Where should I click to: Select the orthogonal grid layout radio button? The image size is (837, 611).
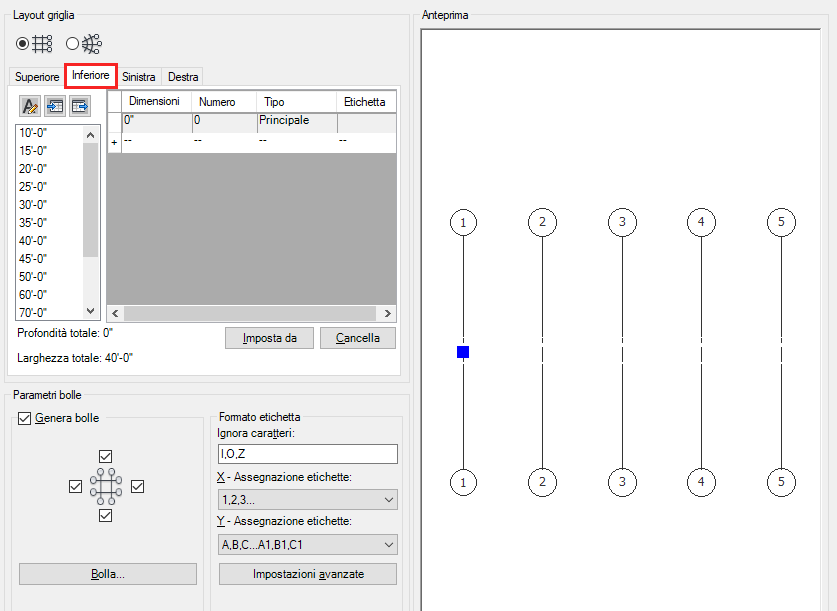pyautogui.click(x=22, y=44)
